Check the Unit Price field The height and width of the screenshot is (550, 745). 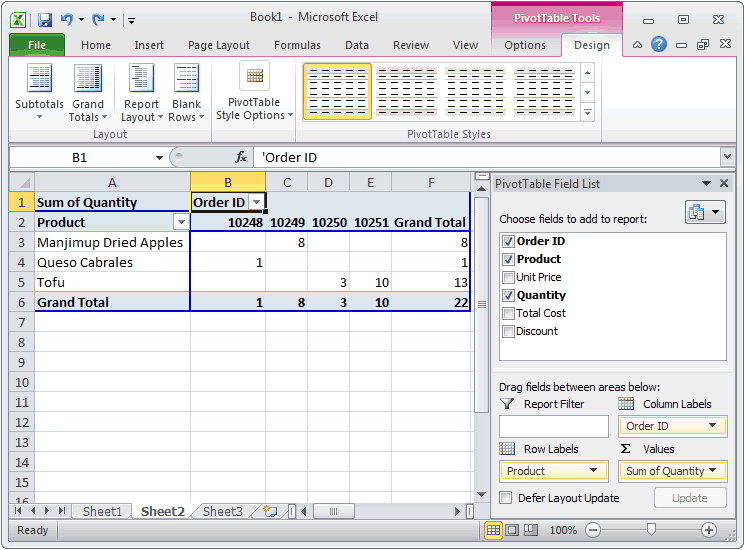(508, 277)
